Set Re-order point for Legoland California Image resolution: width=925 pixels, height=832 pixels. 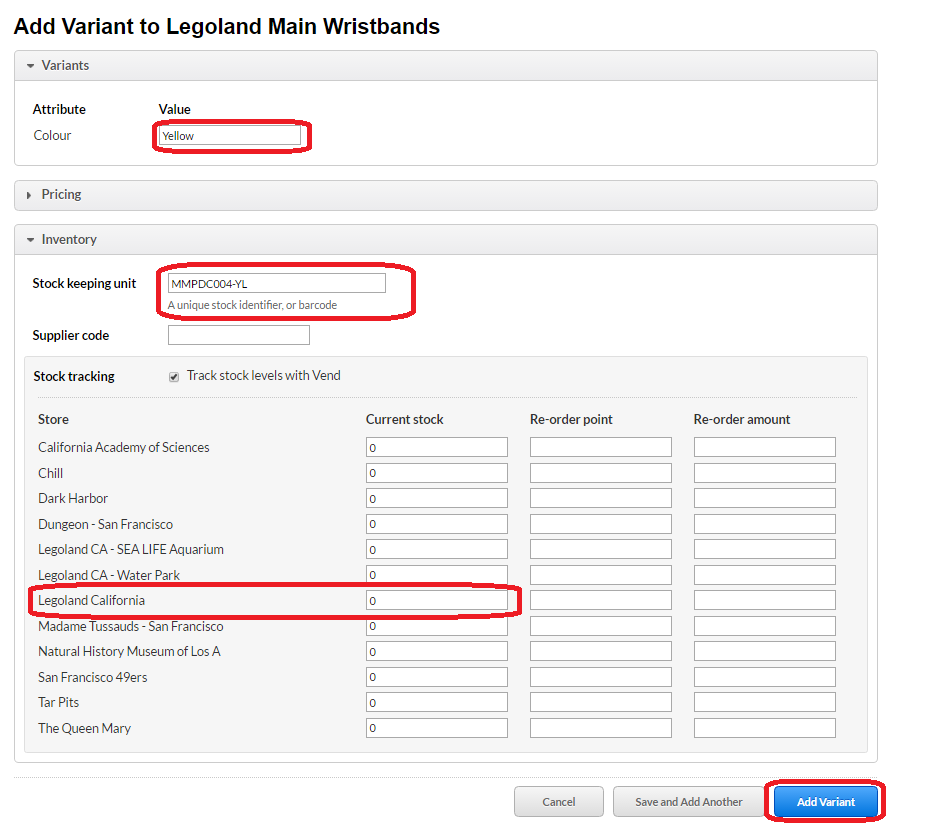point(601,600)
